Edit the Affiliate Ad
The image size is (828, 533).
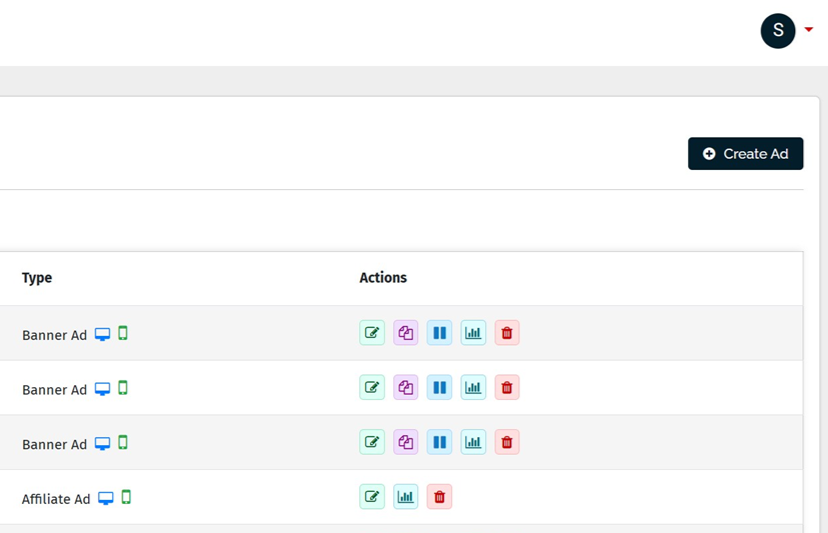[x=372, y=497]
